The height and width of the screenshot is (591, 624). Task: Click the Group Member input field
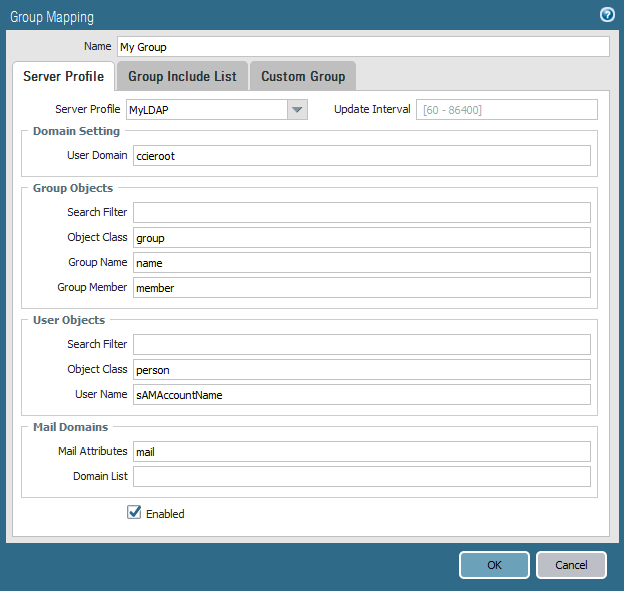[361, 287]
